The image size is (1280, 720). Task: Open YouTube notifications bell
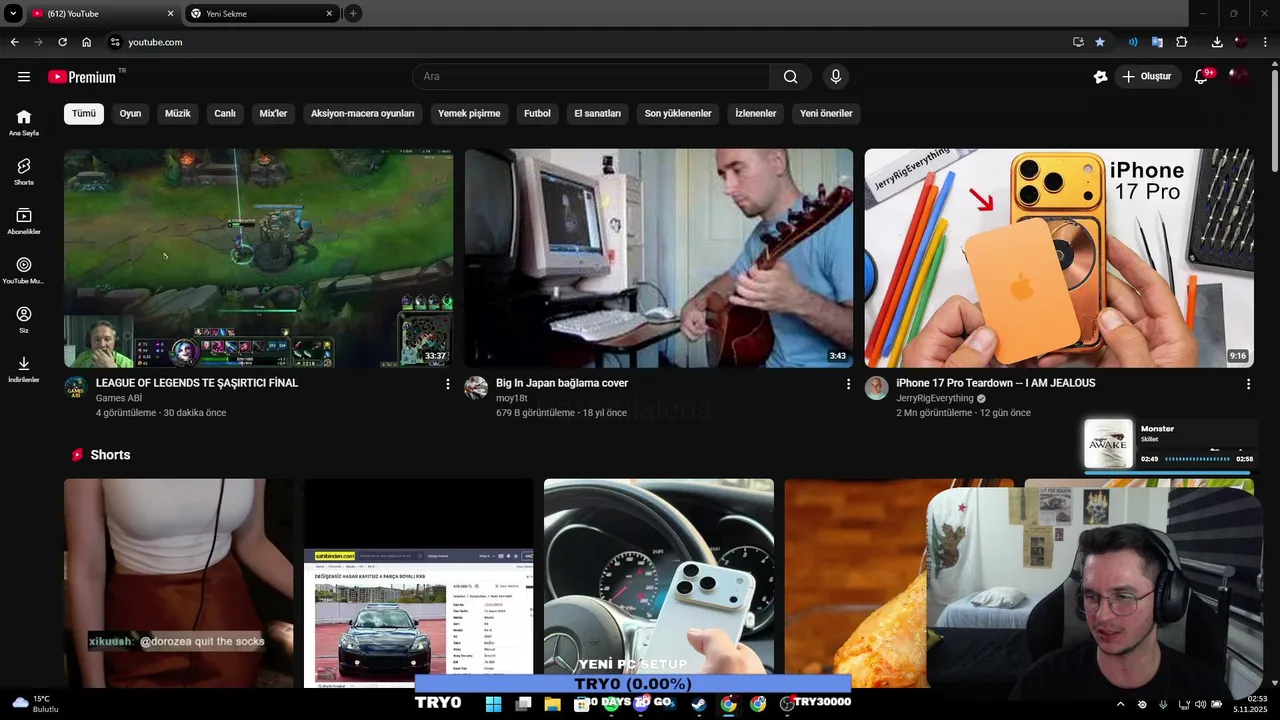coord(1202,77)
